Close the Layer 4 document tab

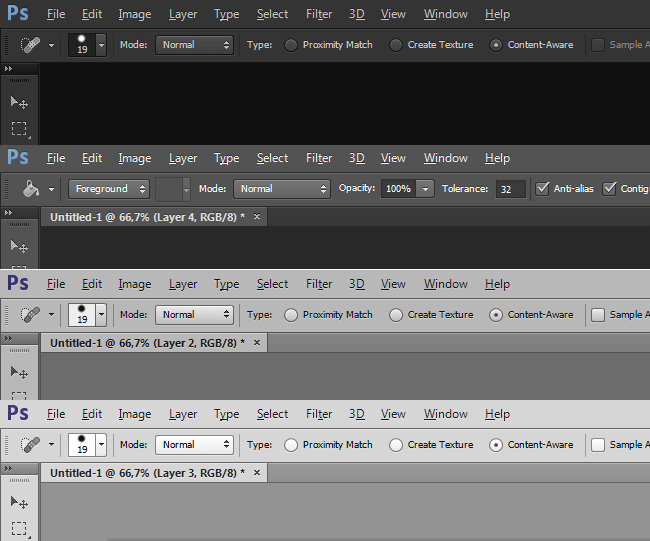pos(257,216)
